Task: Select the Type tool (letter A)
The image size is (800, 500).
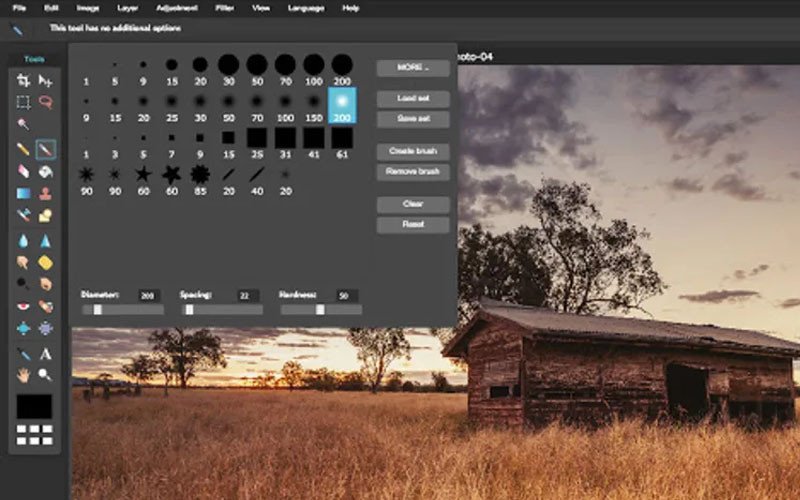Action: pos(45,354)
